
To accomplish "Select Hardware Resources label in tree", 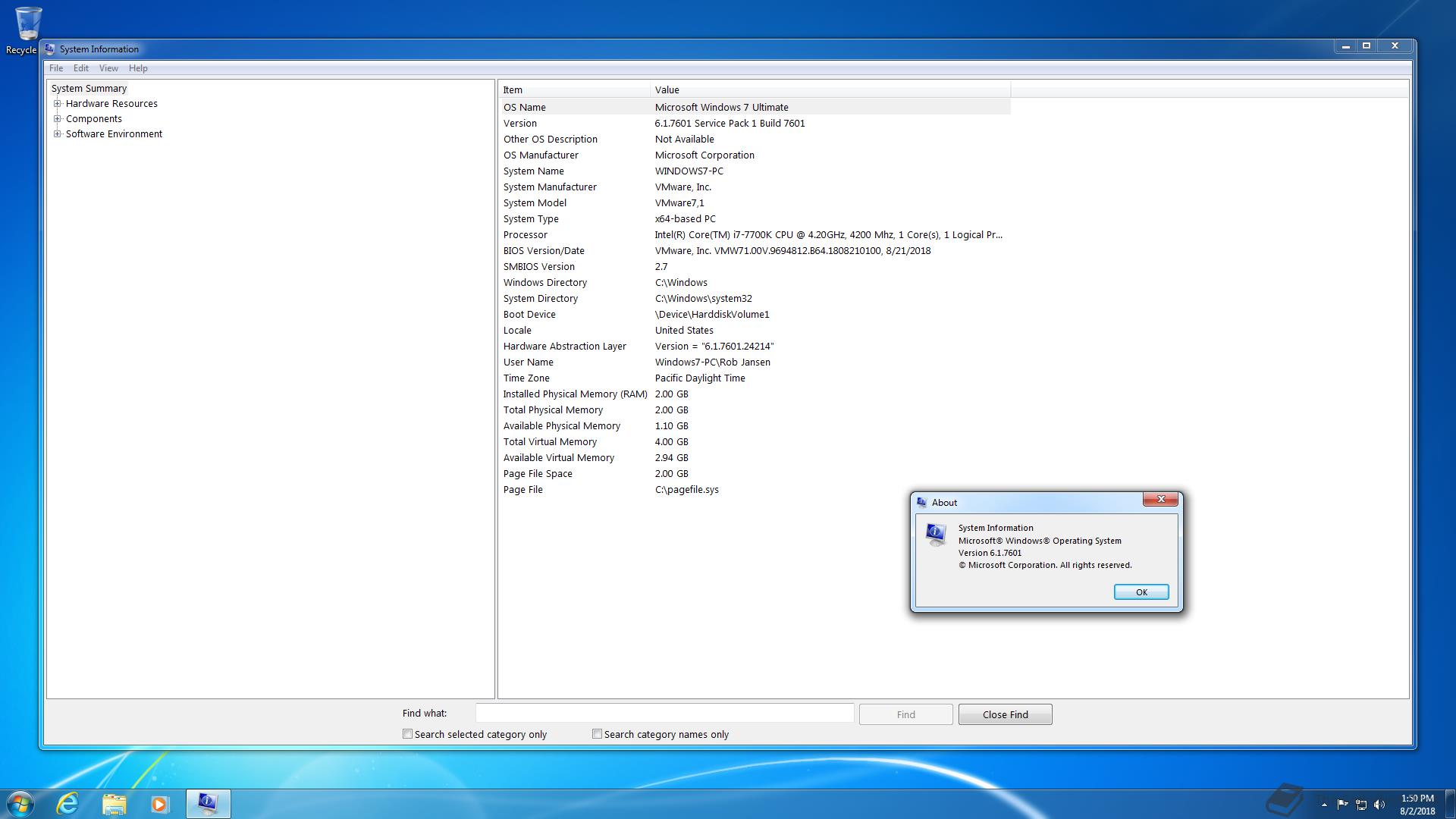I will [111, 104].
